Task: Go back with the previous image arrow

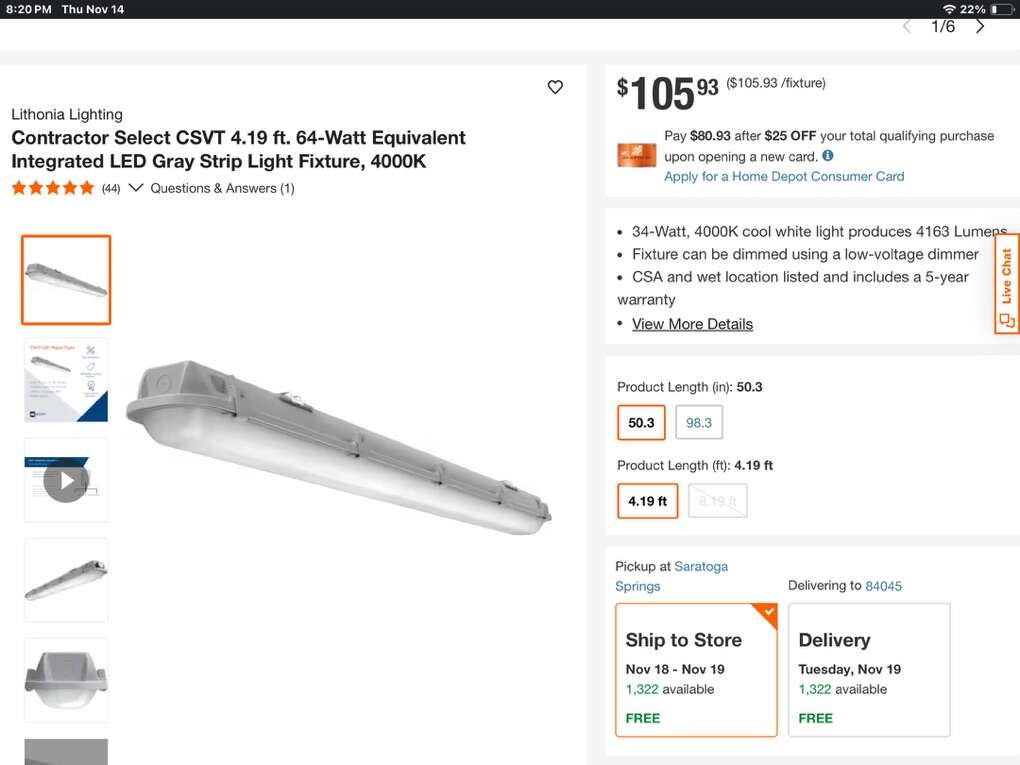Action: pos(906,26)
